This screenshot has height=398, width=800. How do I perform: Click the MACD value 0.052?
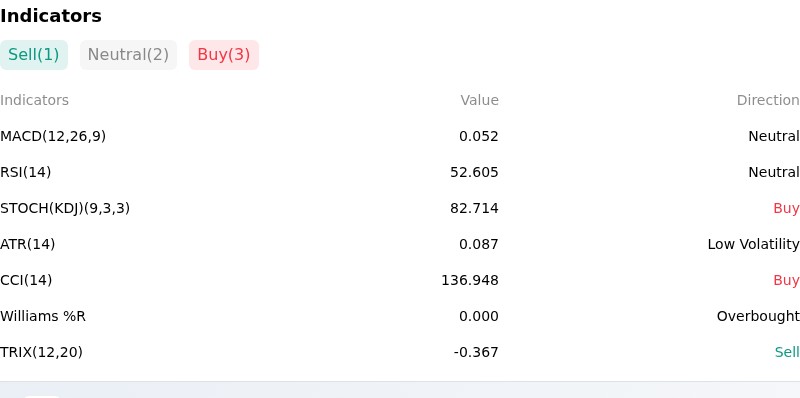479,136
